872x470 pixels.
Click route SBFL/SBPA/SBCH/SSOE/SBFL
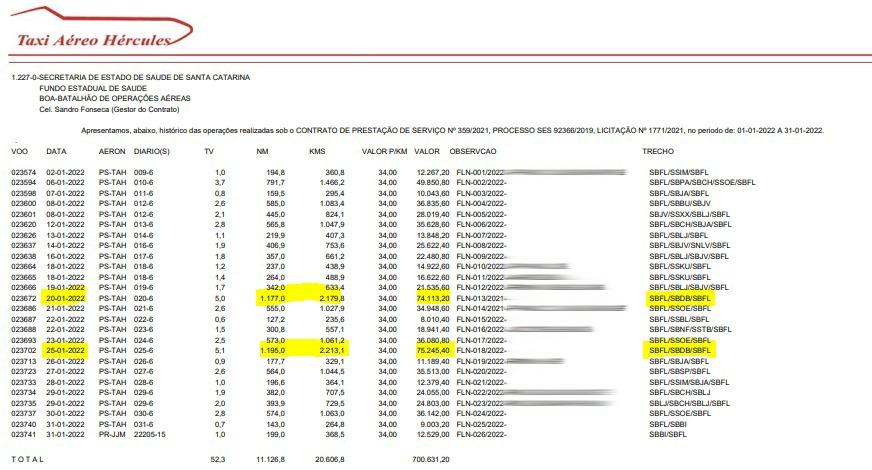[702, 182]
